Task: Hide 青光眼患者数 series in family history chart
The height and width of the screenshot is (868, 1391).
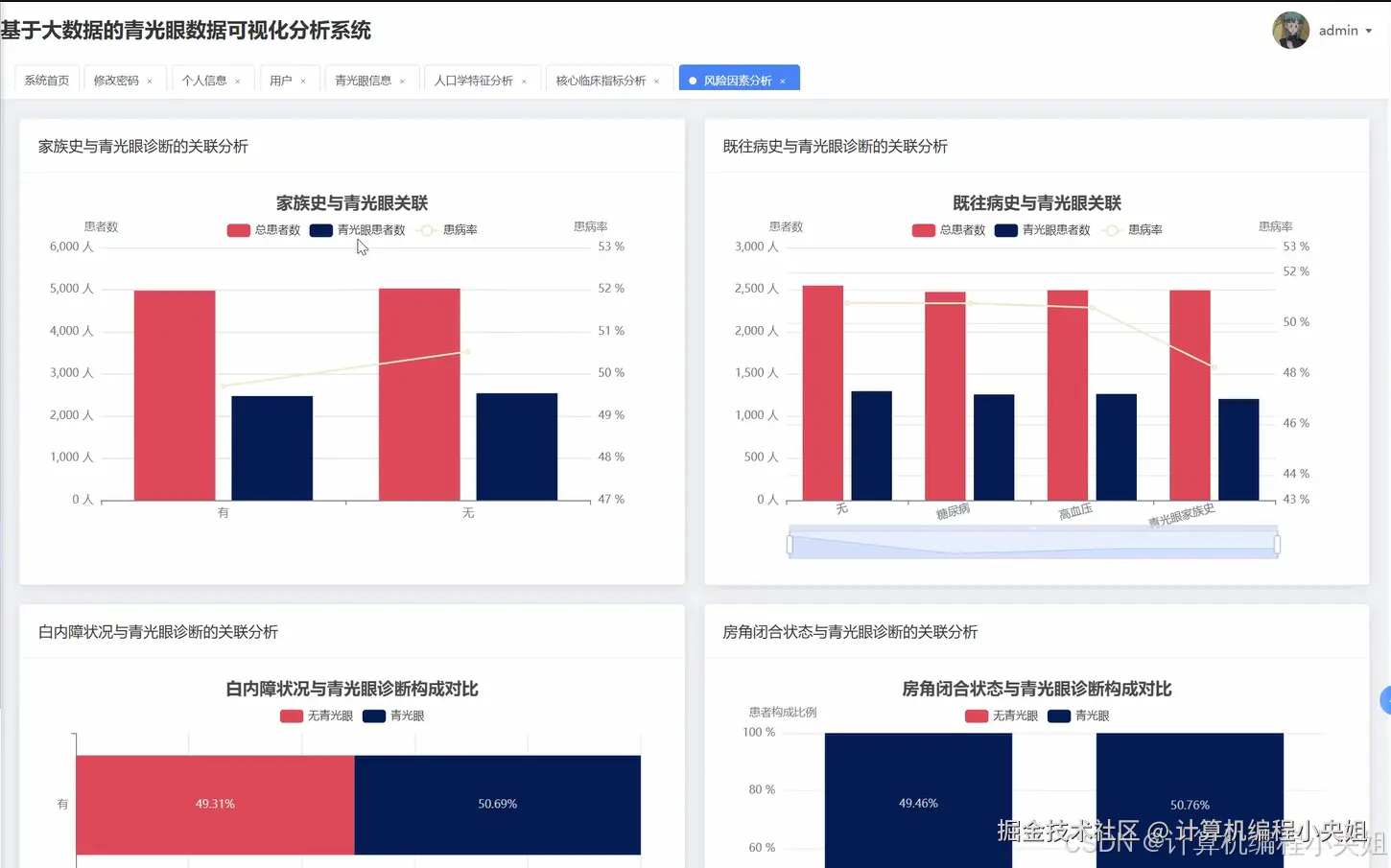Action: 356,230
